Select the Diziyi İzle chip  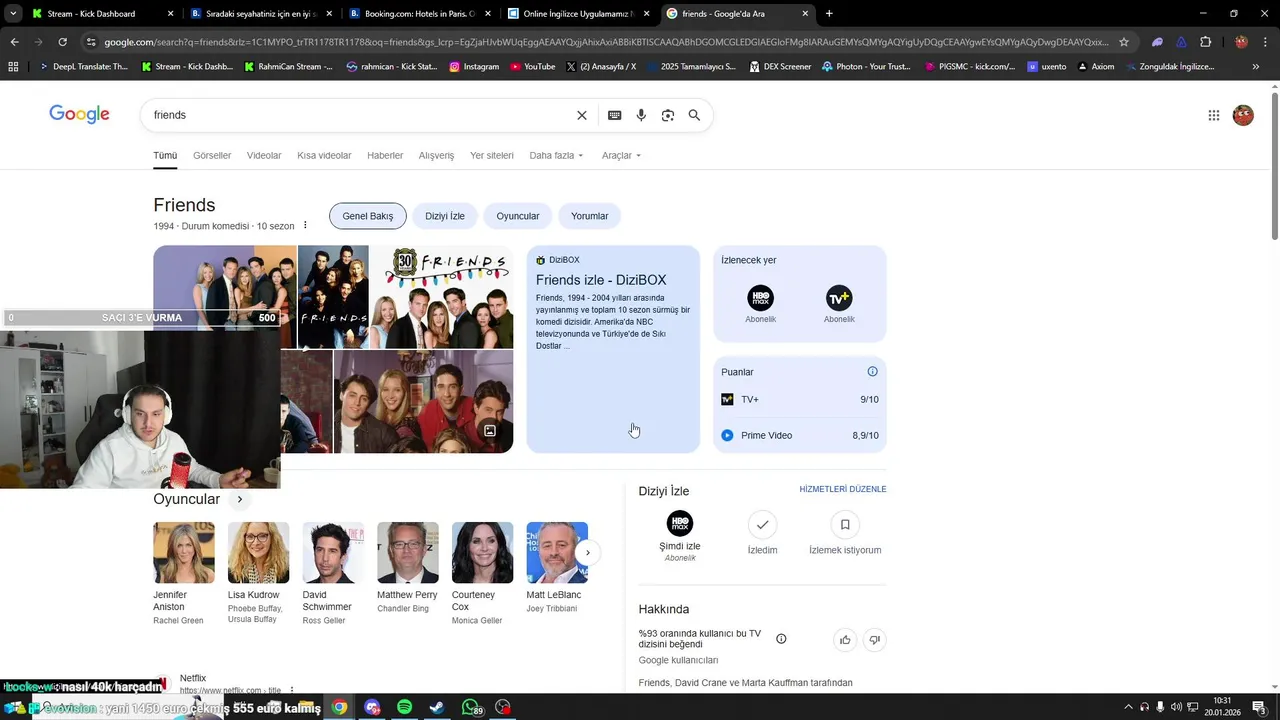445,216
